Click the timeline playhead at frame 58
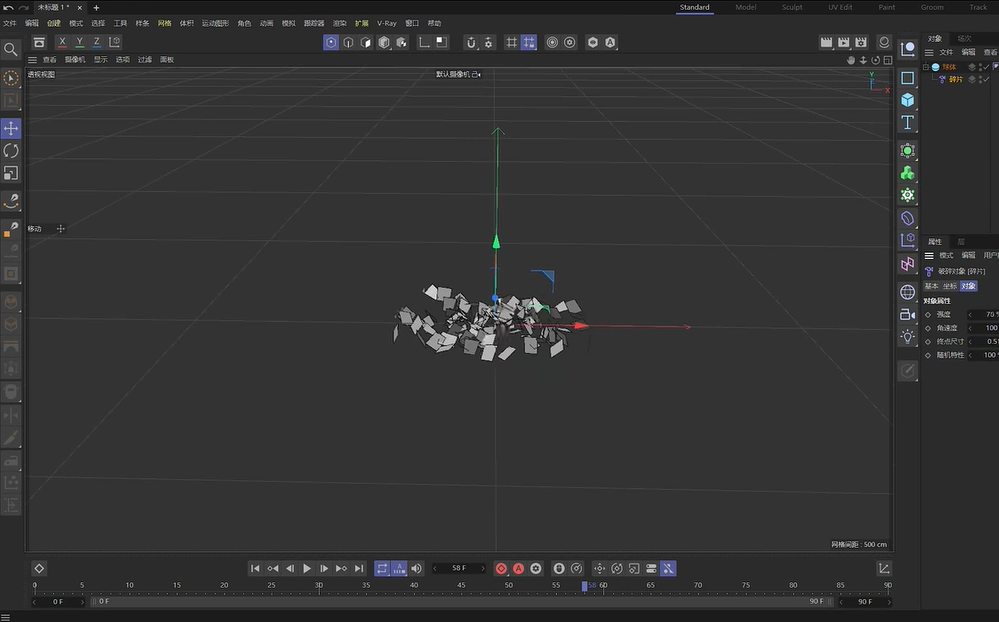This screenshot has width=999, height=622. click(585, 586)
